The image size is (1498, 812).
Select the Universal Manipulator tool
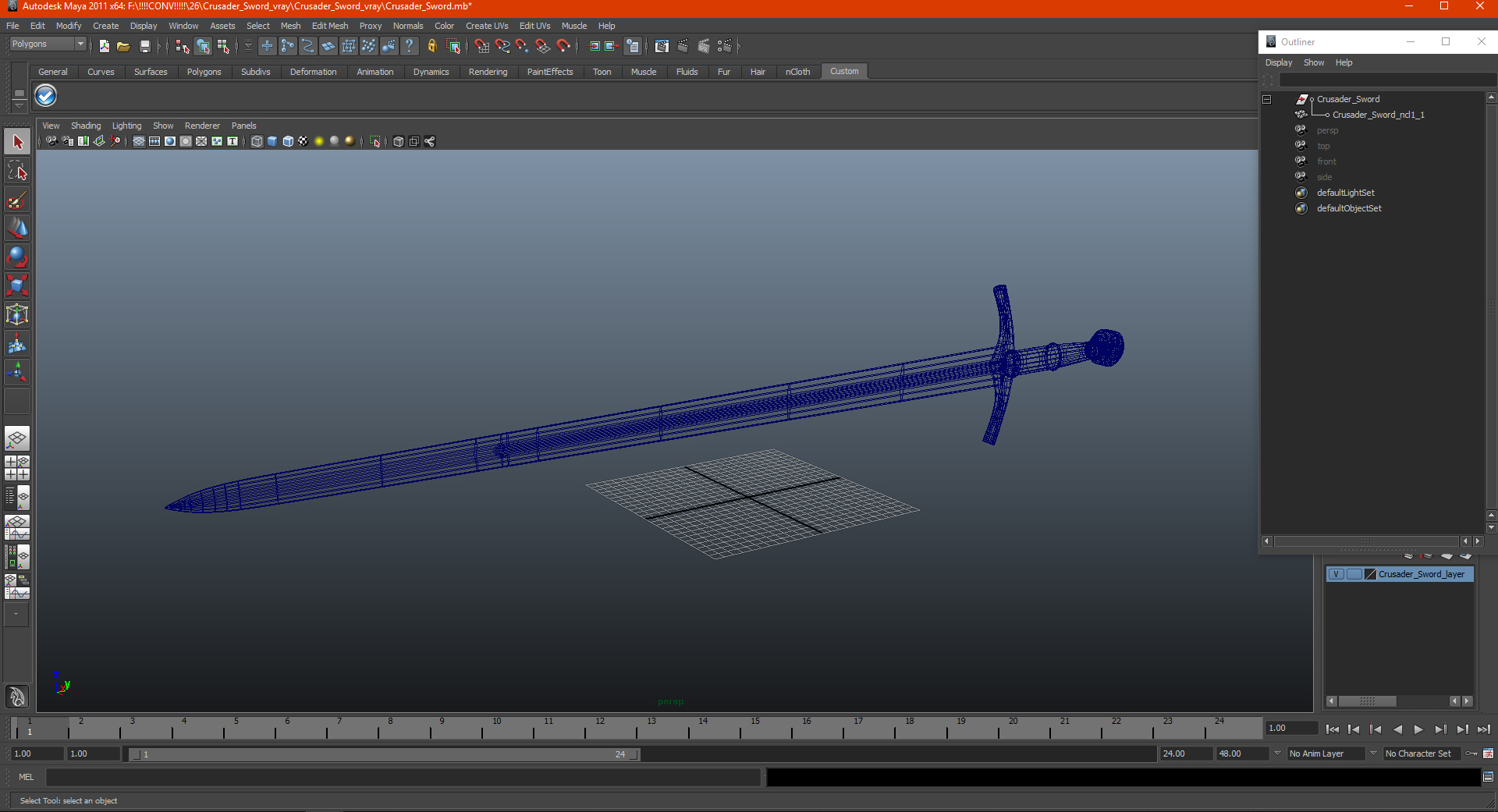(17, 314)
